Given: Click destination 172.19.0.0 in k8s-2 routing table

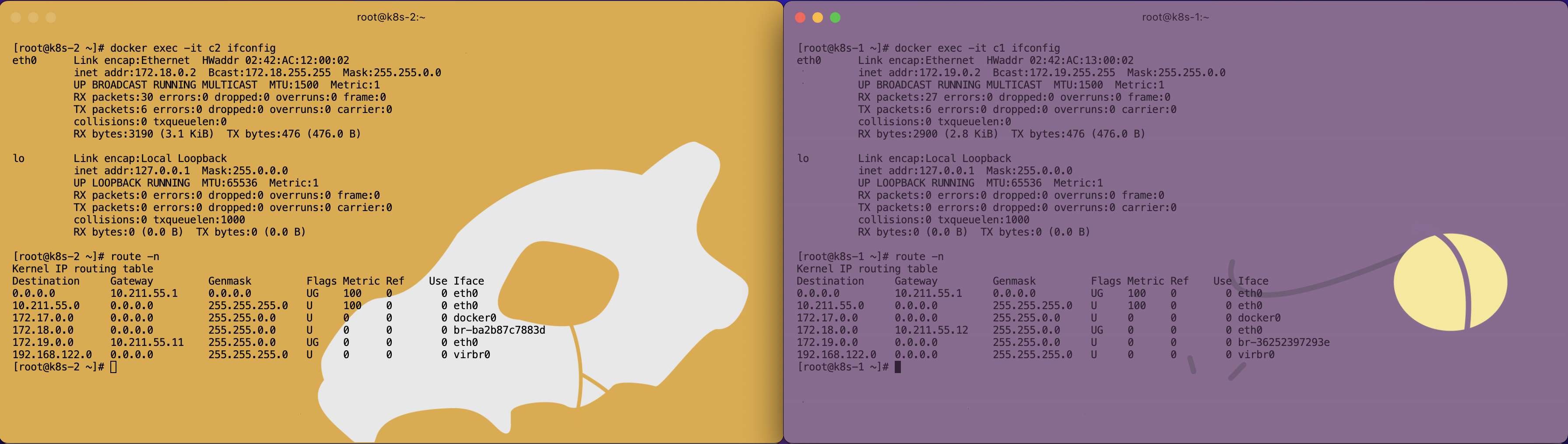Looking at the screenshot, I should tap(42, 342).
